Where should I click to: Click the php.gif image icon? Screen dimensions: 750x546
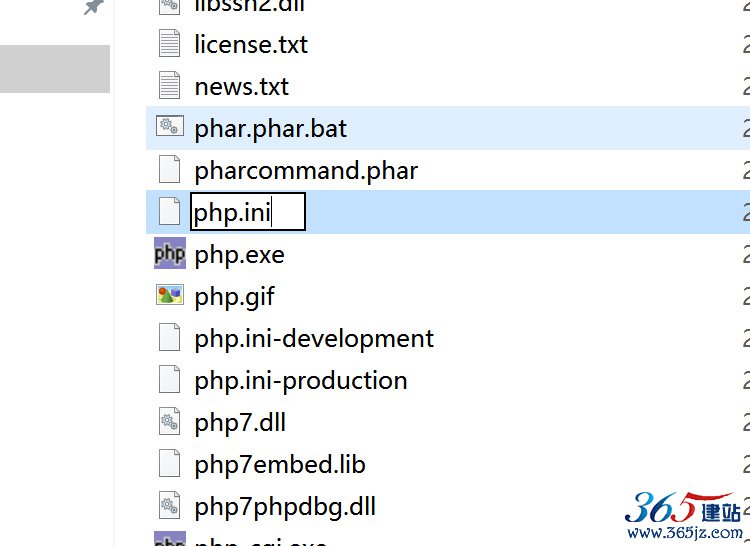pyautogui.click(x=170, y=295)
